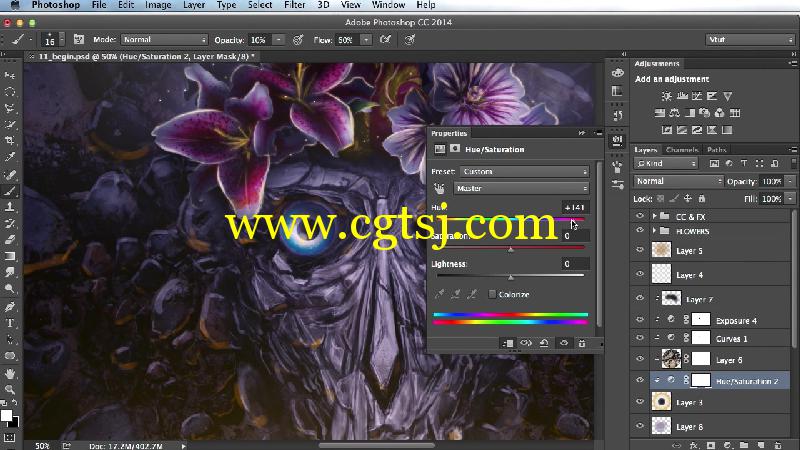The width and height of the screenshot is (800, 450).
Task: Toggle adjustment visibility eye in Properties footer
Action: (564, 343)
